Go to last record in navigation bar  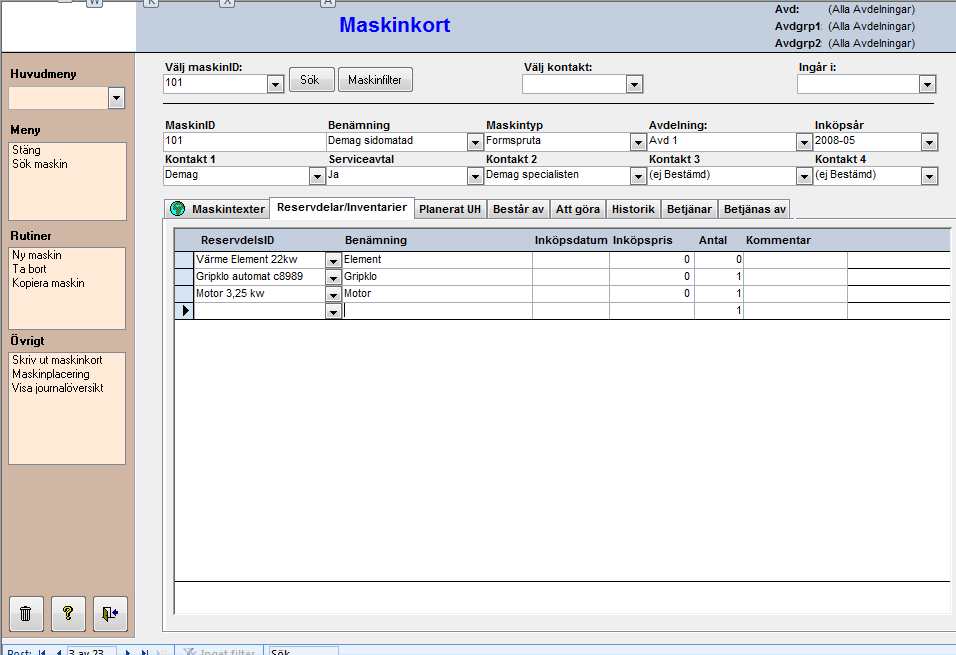click(144, 652)
